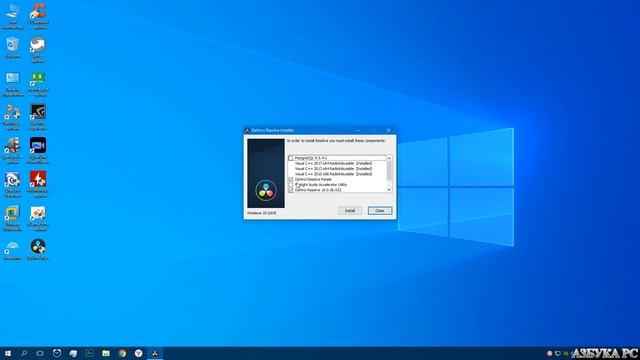Select the NVIDIA GeForce Experience desktop shortcut
Viewport: 640px width, 360px height.
[38, 118]
